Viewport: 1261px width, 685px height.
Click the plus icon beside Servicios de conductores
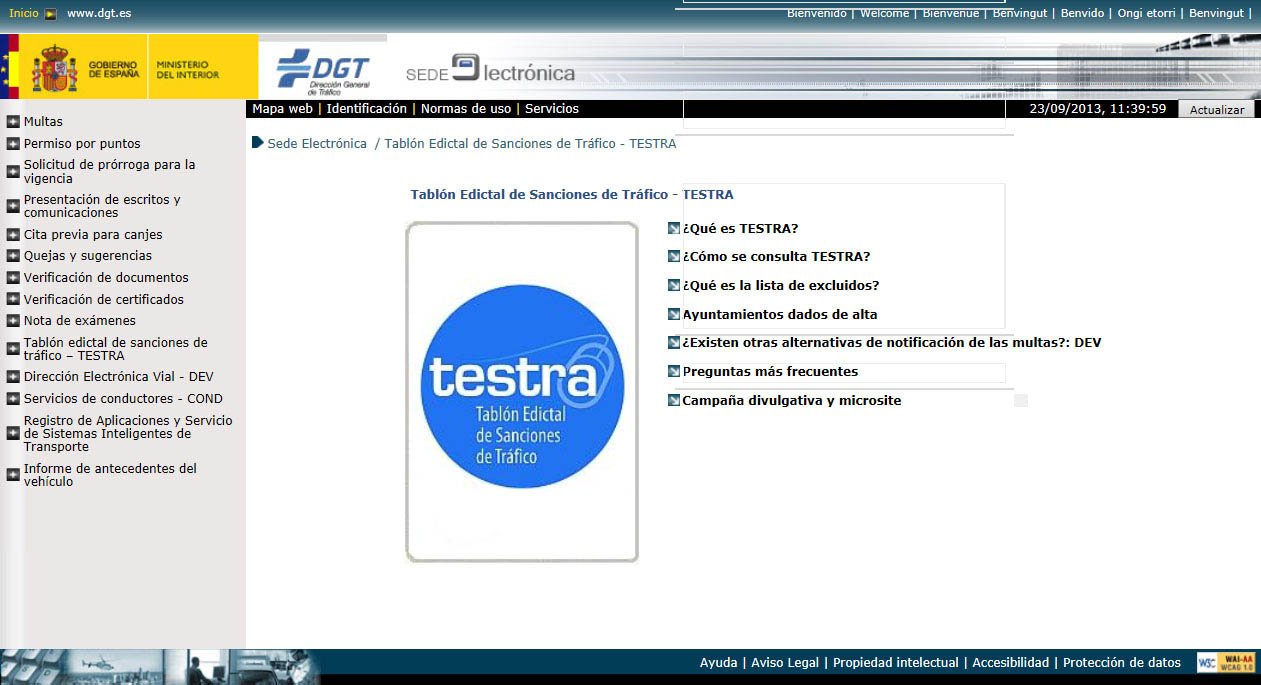[13, 399]
